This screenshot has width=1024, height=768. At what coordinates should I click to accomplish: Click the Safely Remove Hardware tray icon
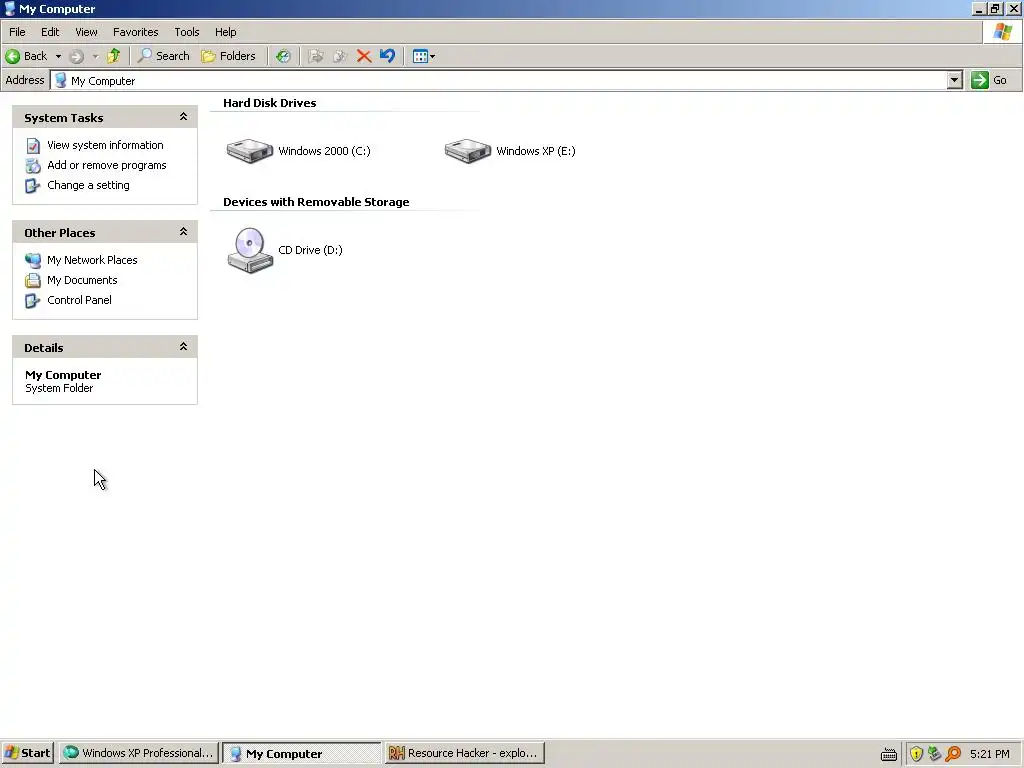(x=935, y=754)
